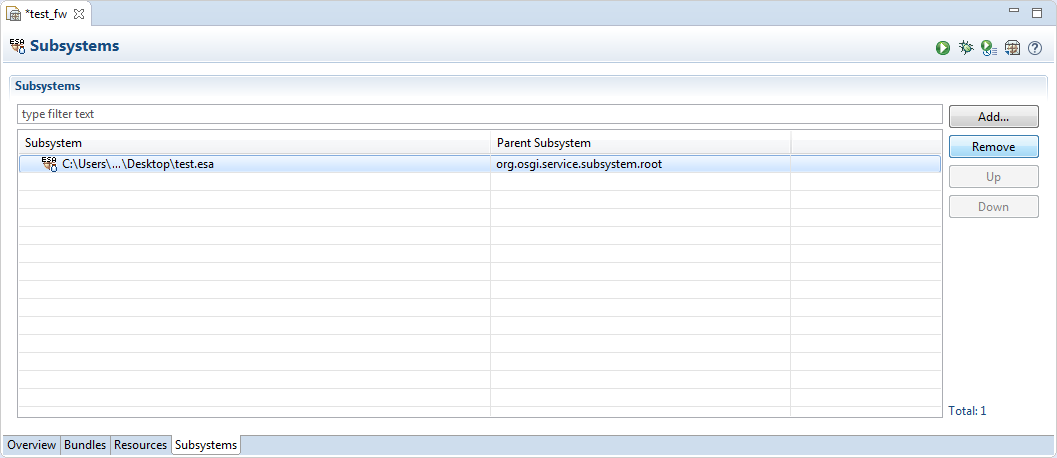Close the test_fw editor tab

pos(79,14)
